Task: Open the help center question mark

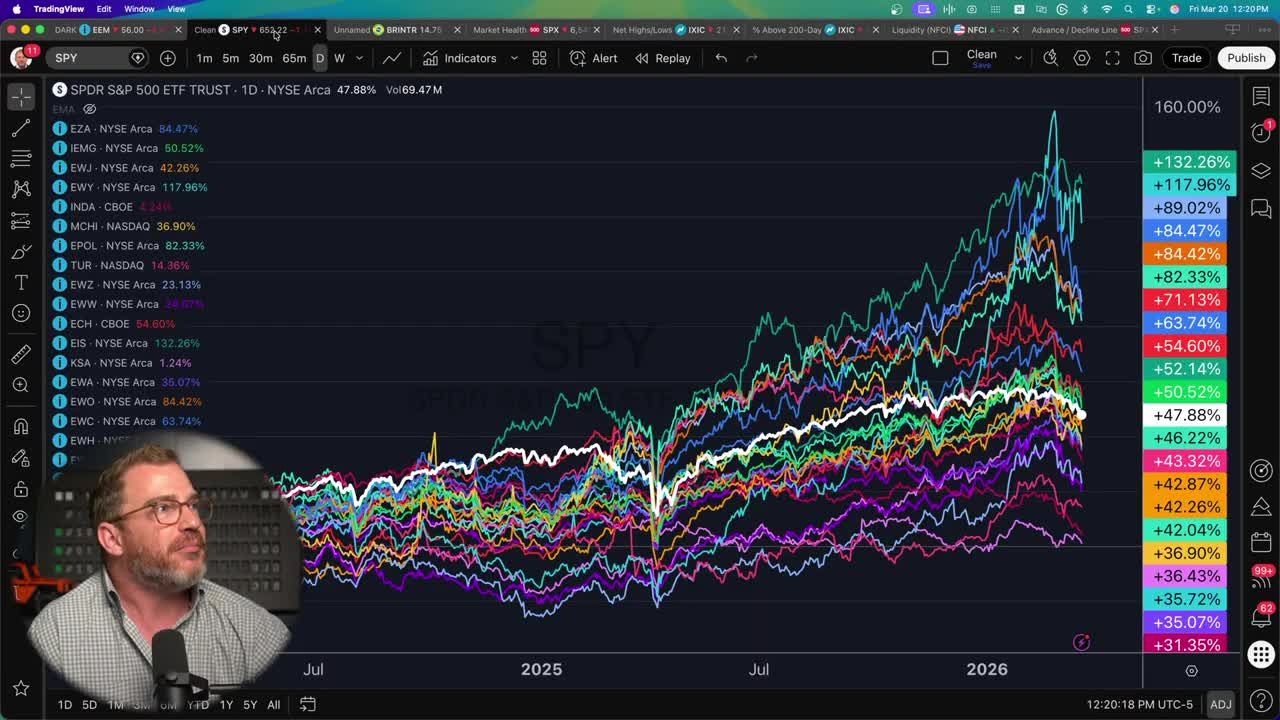Action: pyautogui.click(x=1261, y=703)
